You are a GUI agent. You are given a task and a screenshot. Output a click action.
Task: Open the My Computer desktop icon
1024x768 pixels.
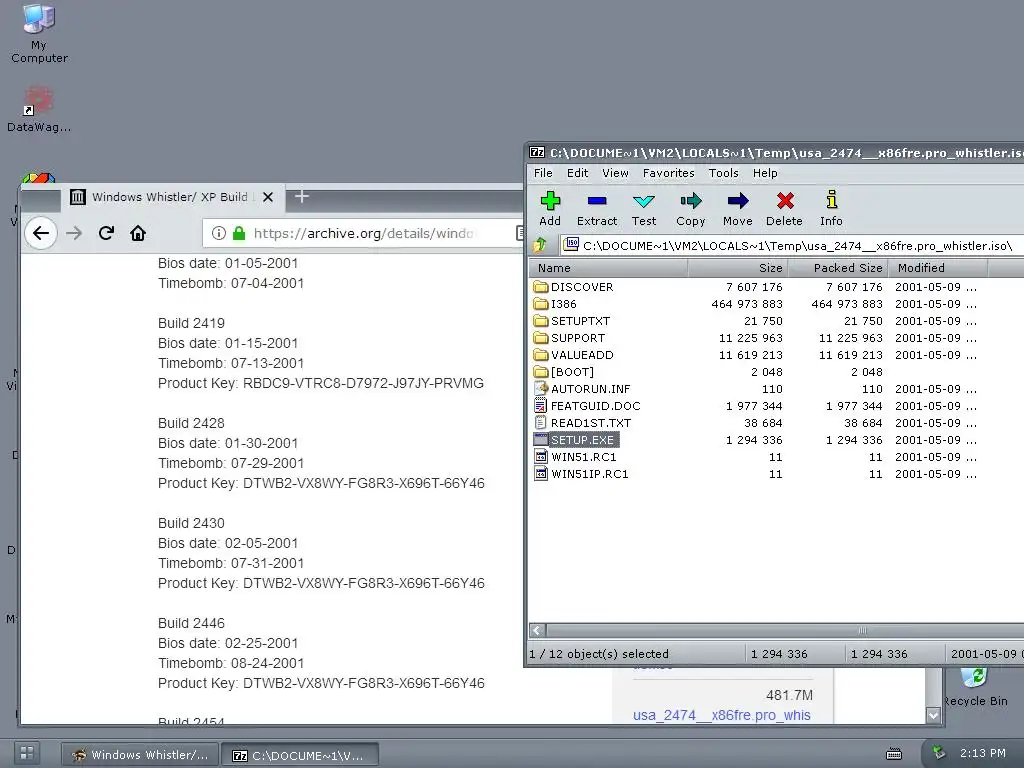click(x=39, y=33)
